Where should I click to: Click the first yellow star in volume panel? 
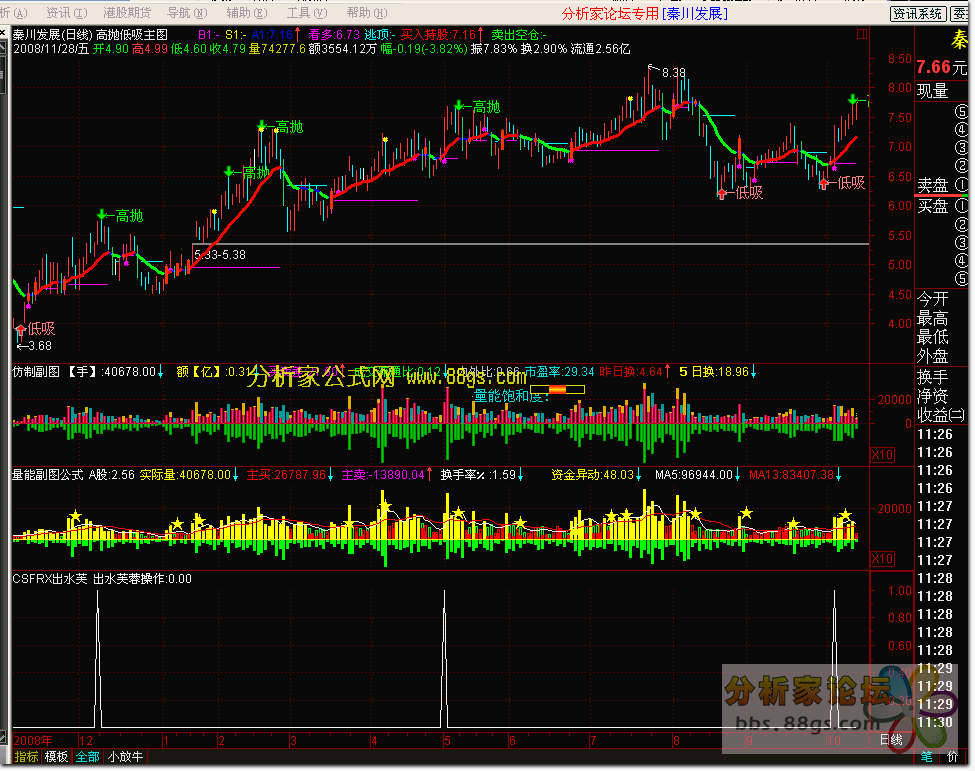(x=75, y=515)
